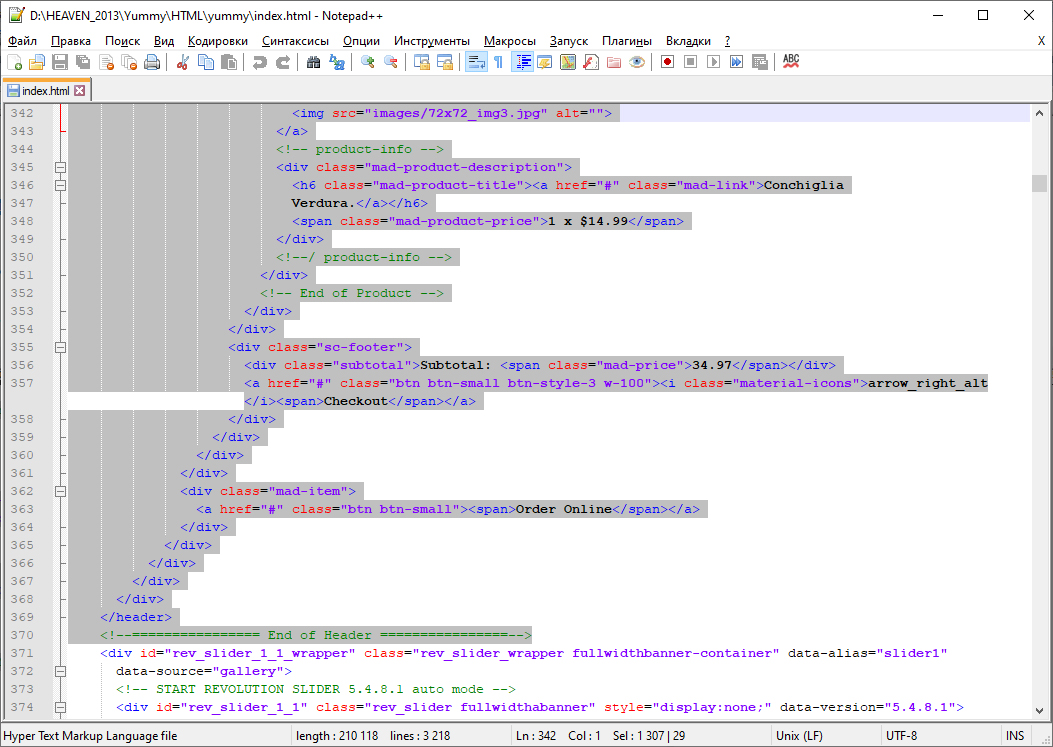Open the Кодировки menu
This screenshot has width=1053, height=747.
(217, 41)
